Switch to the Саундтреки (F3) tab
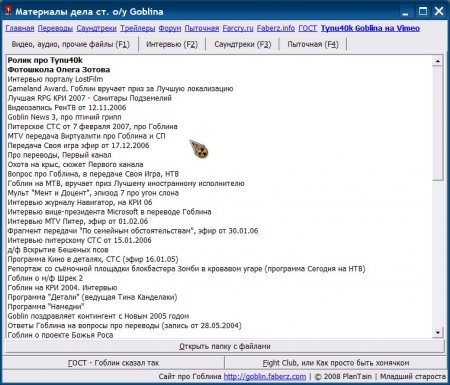Screen dimensions: 450x385 click(243, 44)
